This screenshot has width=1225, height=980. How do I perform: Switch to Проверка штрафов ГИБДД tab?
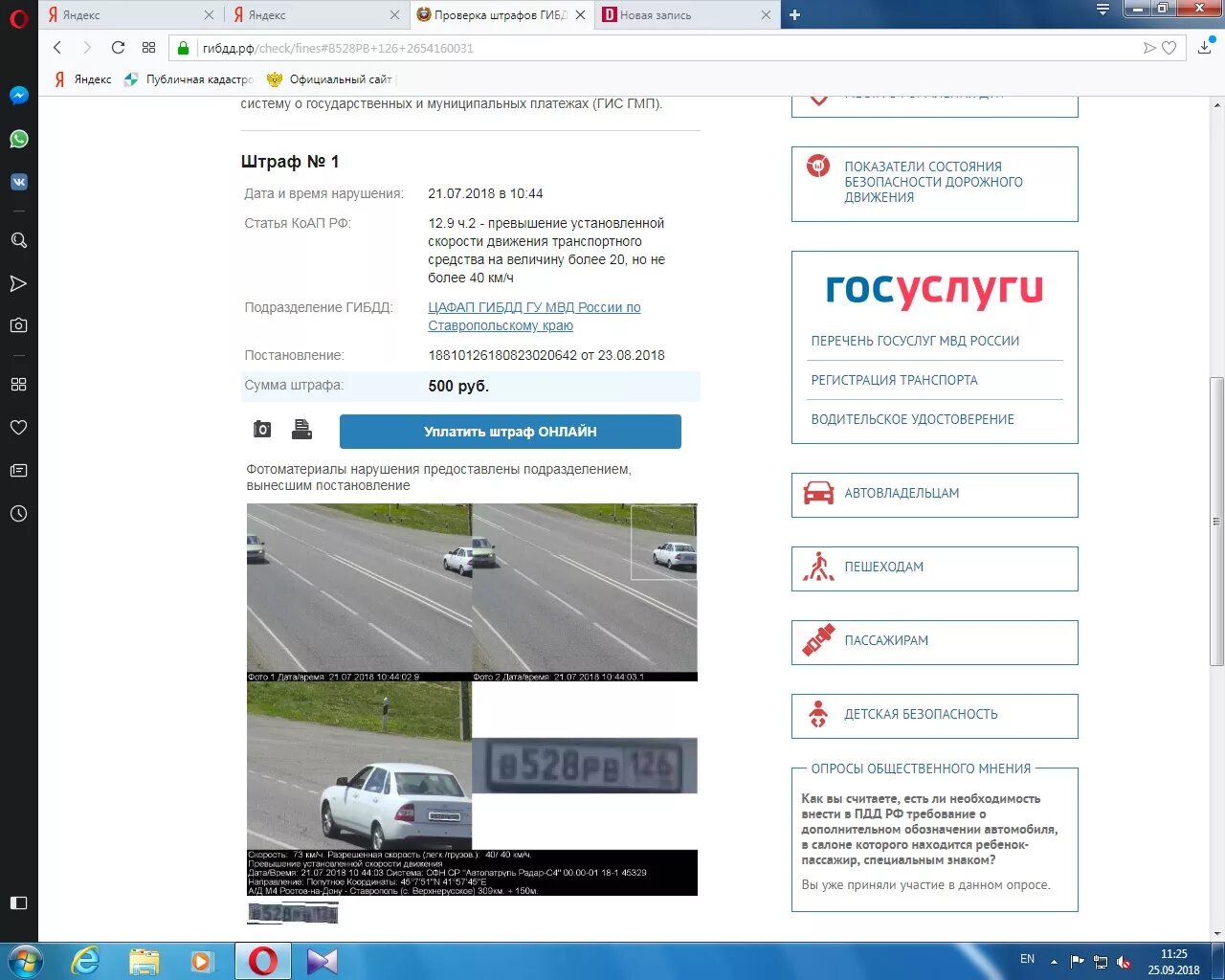pyautogui.click(x=500, y=14)
